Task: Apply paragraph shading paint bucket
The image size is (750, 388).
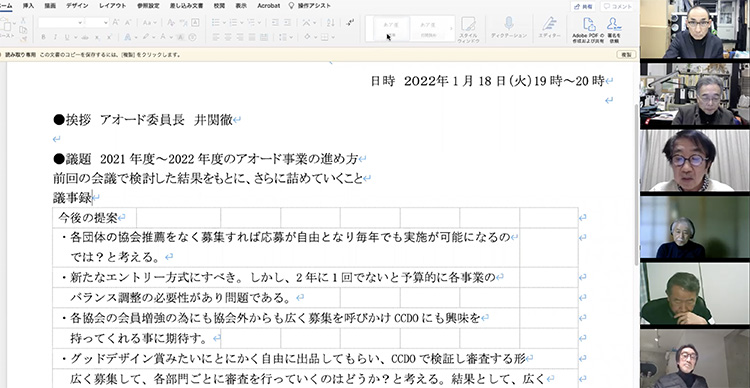Action: click(308, 37)
